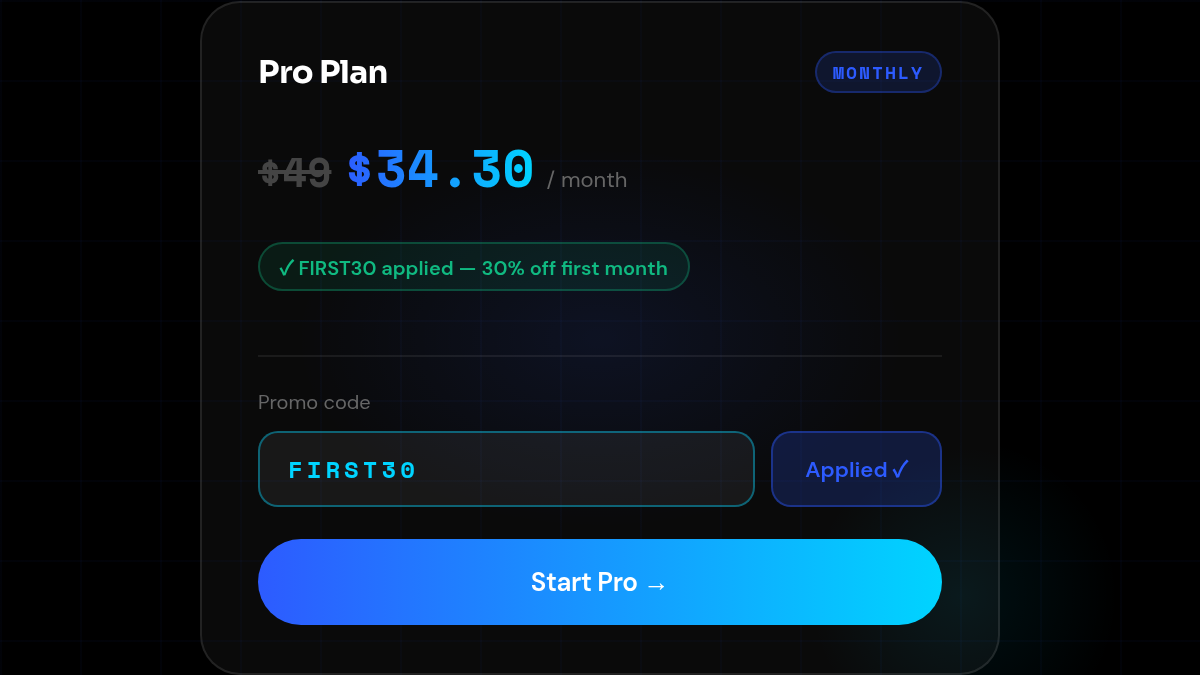Click the FIRST30 applied discount banner
The width and height of the screenshot is (1200, 675).
click(x=473, y=267)
